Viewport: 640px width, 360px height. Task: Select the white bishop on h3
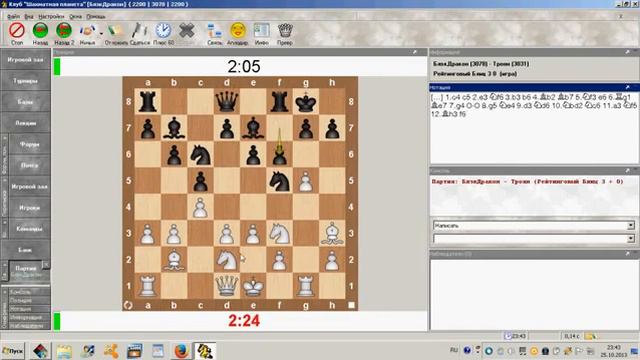pos(332,233)
